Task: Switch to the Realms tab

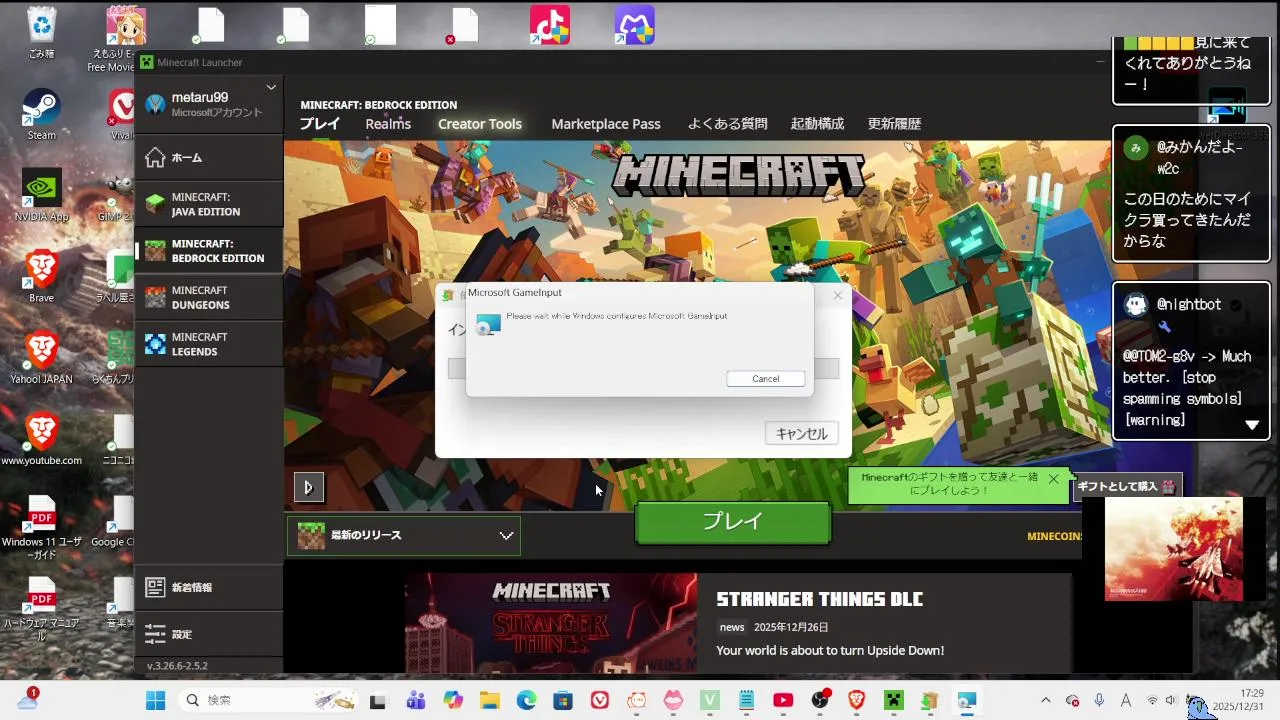Action: point(388,124)
